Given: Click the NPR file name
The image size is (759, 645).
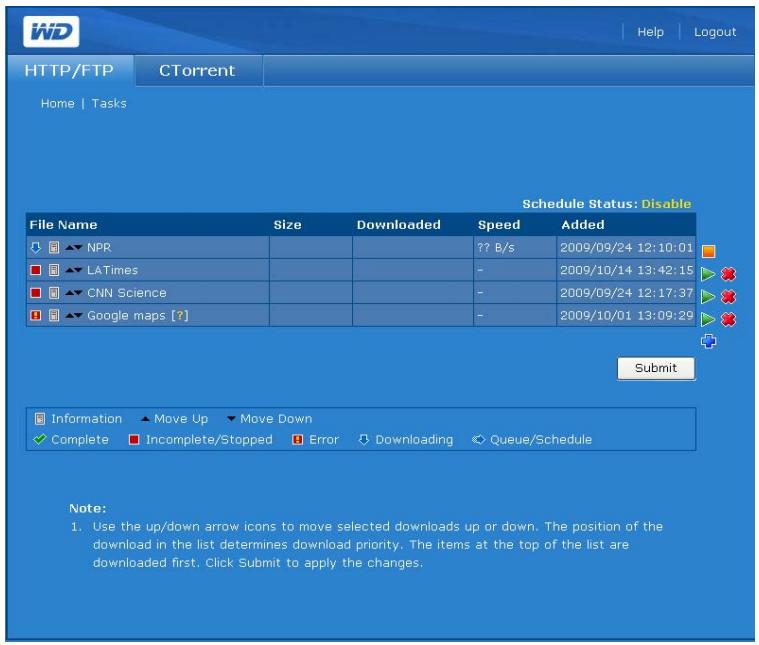Looking at the screenshot, I should pos(99,248).
